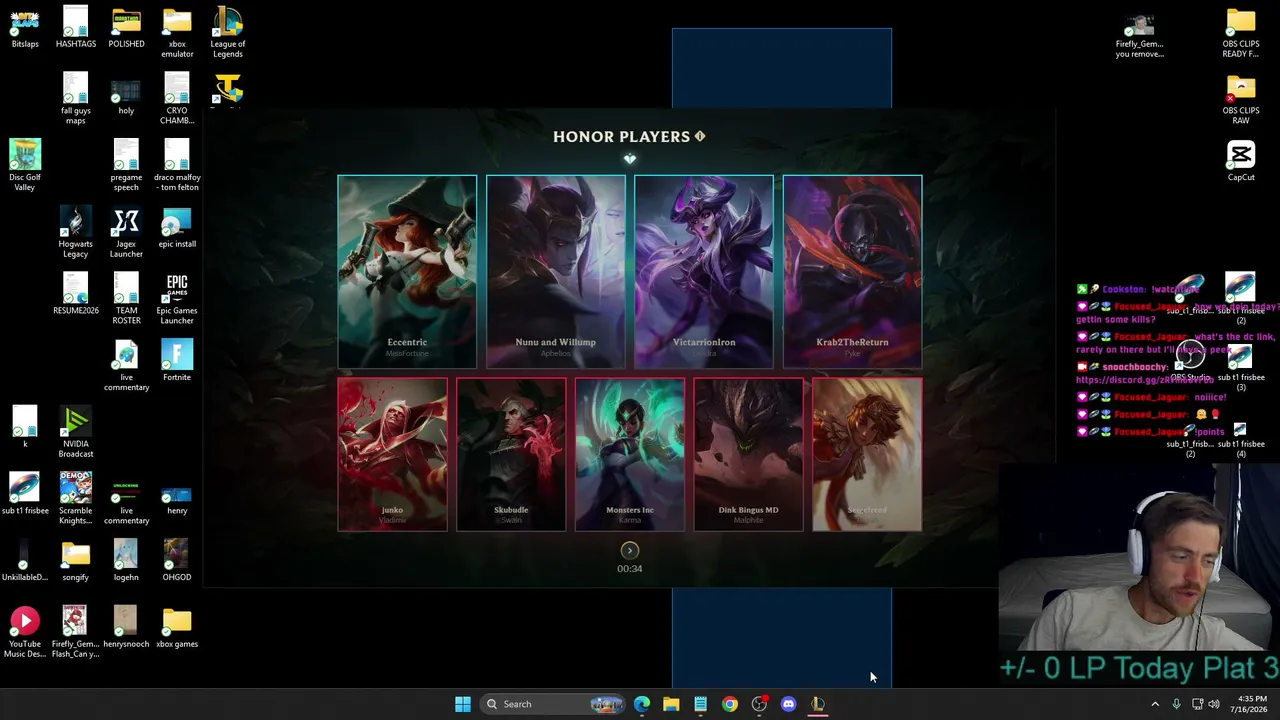This screenshot has height=720, width=1280.
Task: Open League of Legends desktop shortcut
Action: (x=227, y=32)
